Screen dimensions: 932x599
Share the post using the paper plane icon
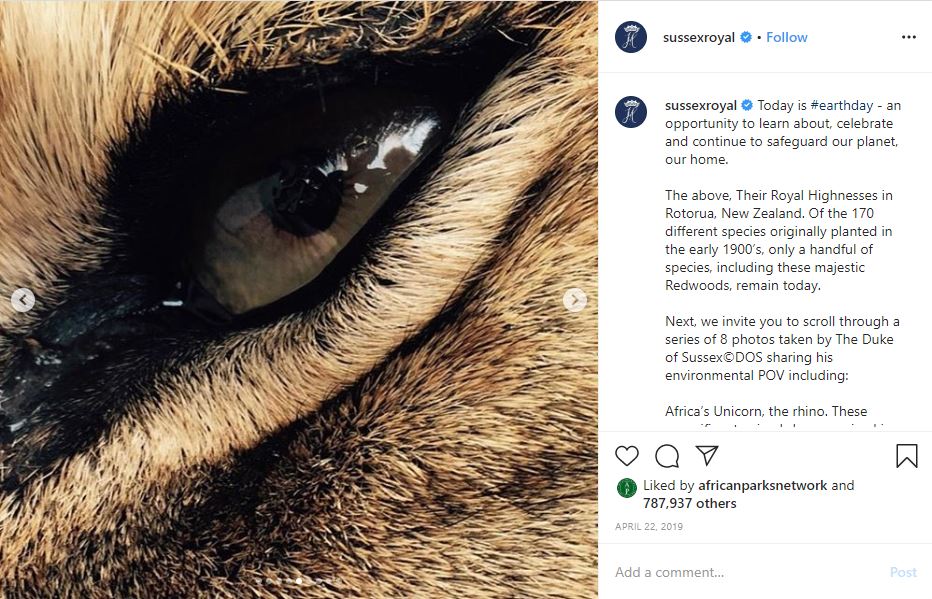pyautogui.click(x=707, y=456)
